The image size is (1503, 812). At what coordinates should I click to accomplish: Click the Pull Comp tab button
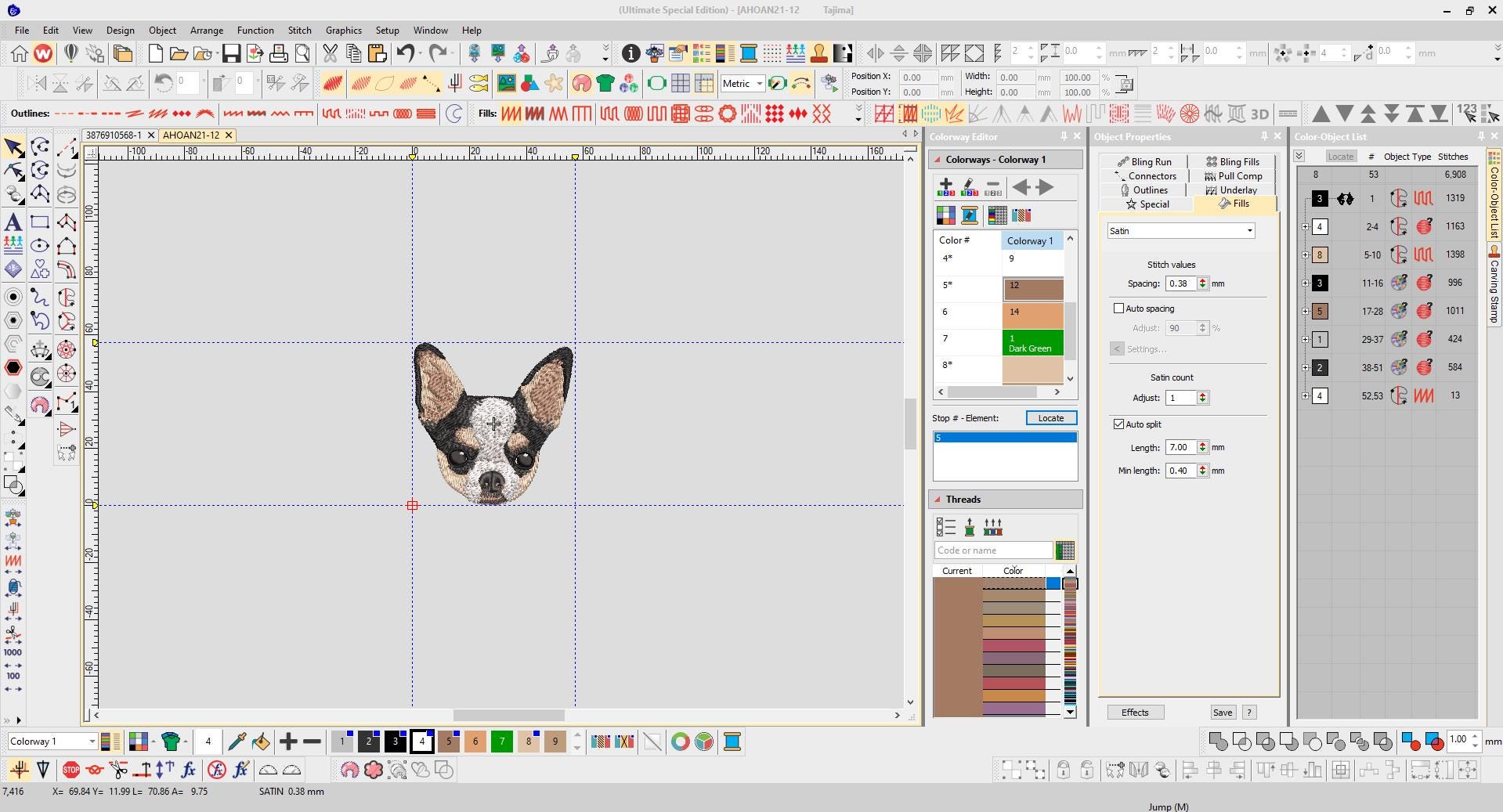click(x=1233, y=176)
